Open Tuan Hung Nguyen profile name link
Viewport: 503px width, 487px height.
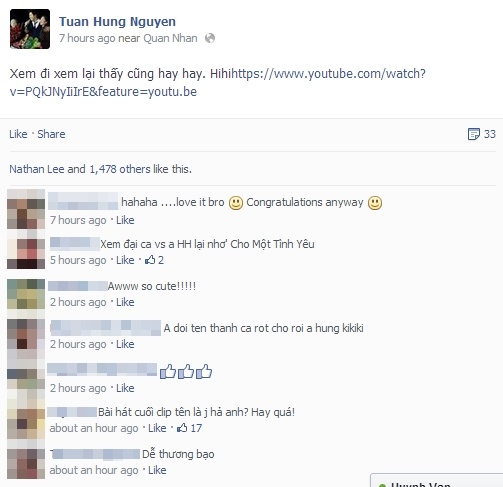117,22
